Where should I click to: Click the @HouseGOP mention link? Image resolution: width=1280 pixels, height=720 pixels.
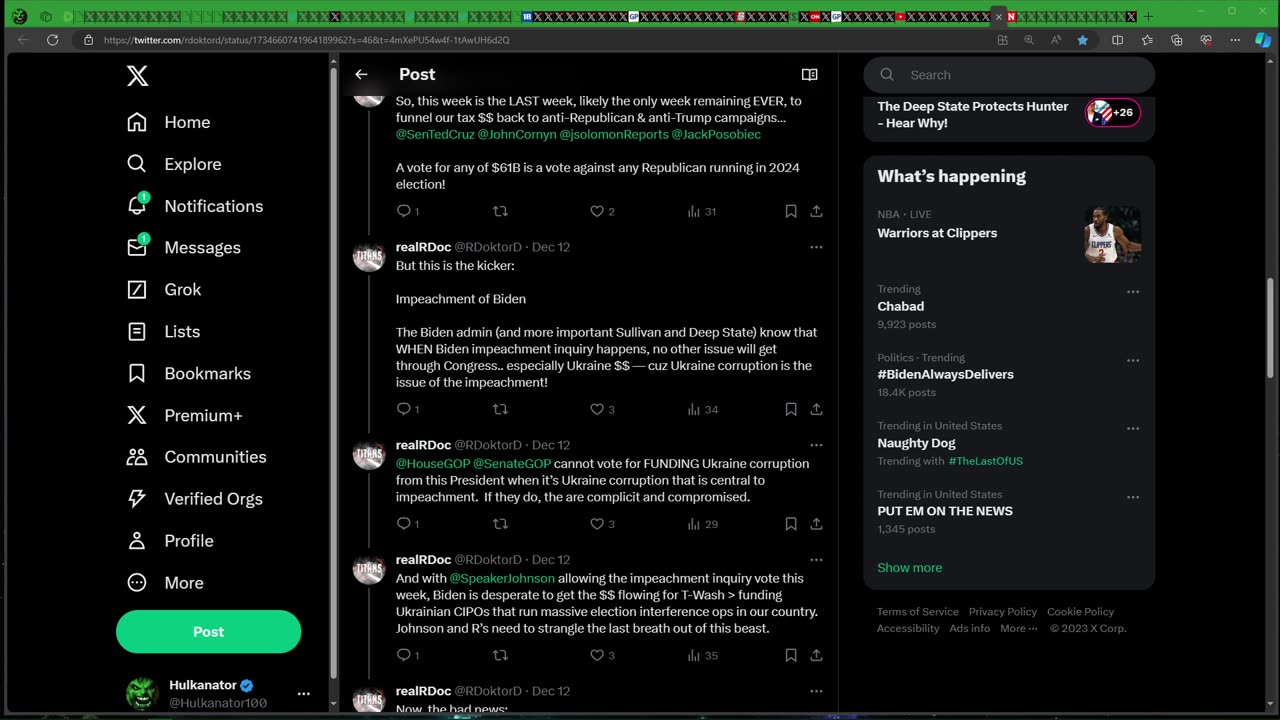[x=432, y=464]
